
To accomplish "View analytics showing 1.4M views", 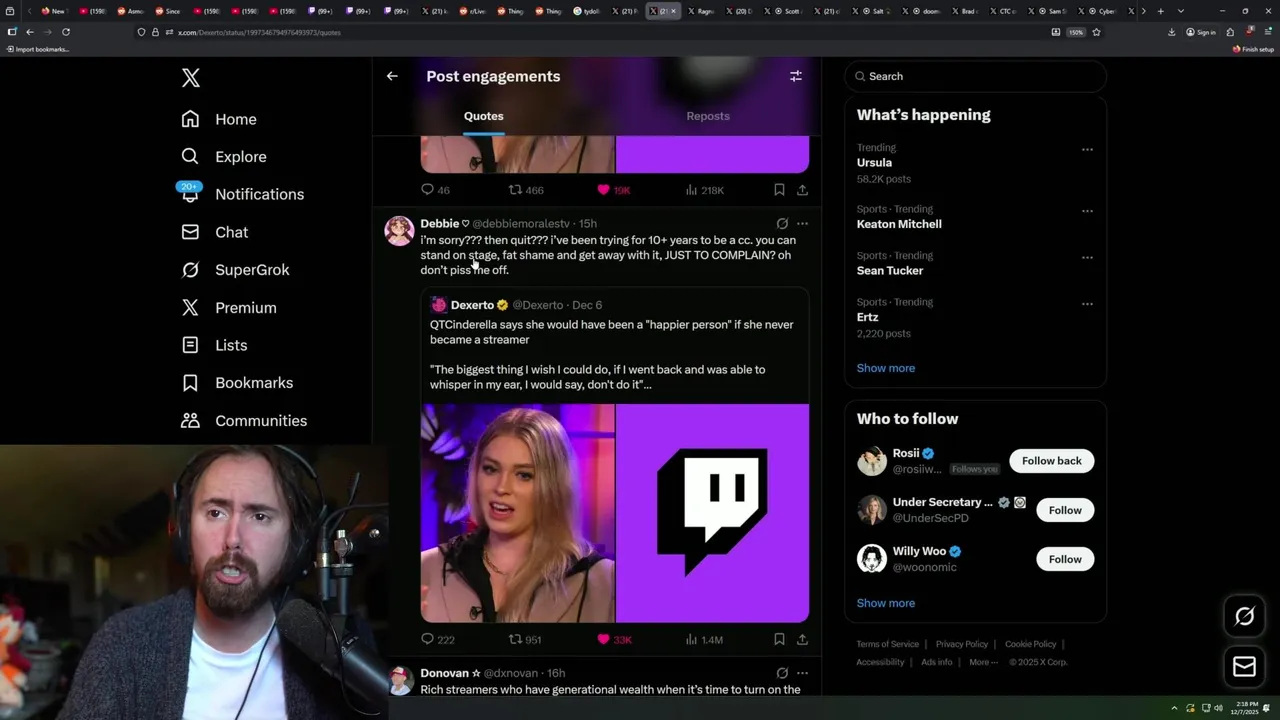I will pyautogui.click(x=705, y=640).
